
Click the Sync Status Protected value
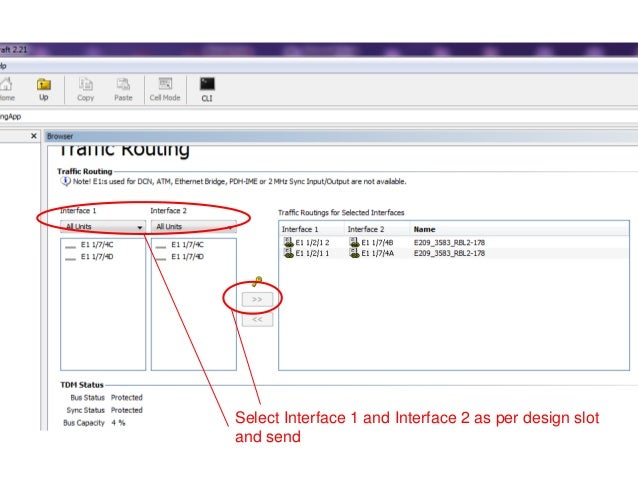pyautogui.click(x=127, y=410)
